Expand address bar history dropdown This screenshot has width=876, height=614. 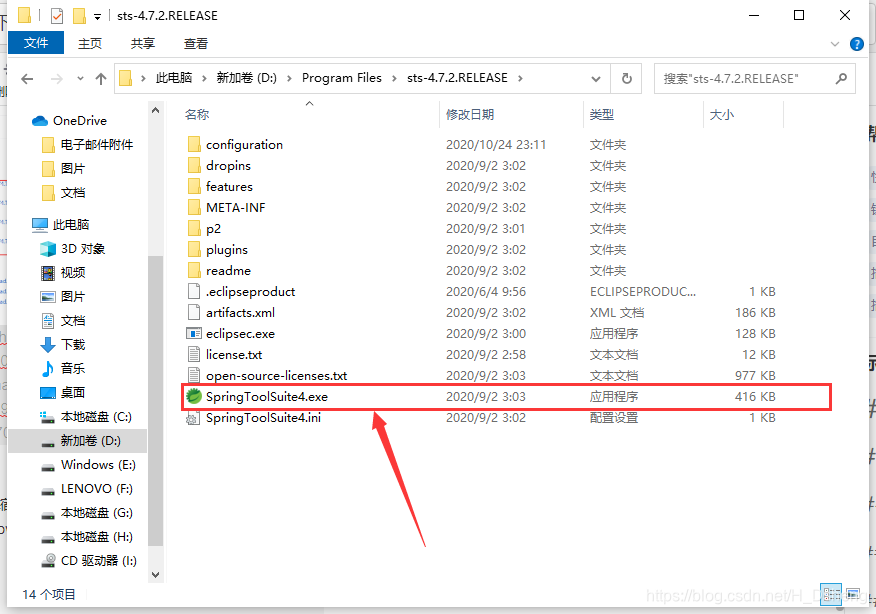pyautogui.click(x=596, y=79)
